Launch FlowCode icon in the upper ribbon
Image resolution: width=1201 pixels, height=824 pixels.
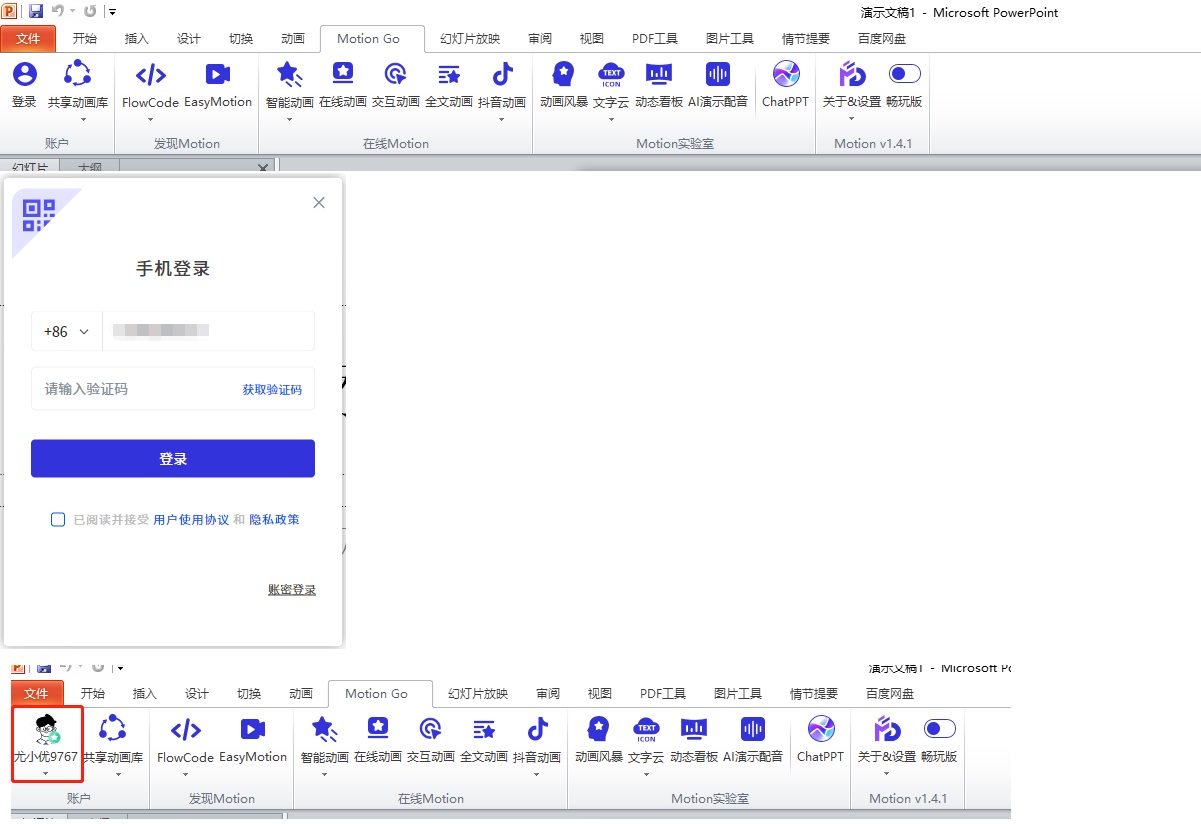coord(150,74)
